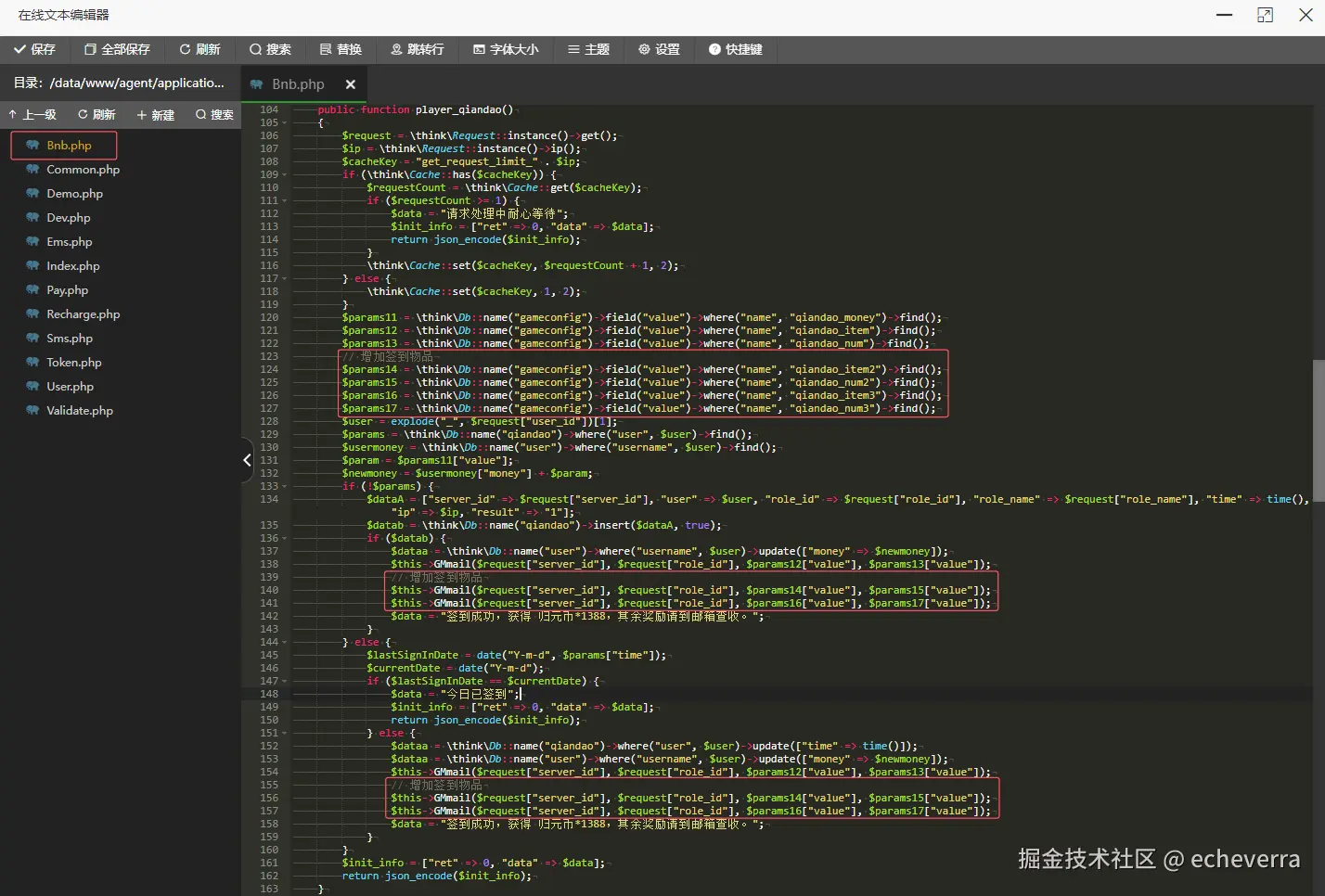
Task: Fold the if block at line 133
Action: click(285, 487)
